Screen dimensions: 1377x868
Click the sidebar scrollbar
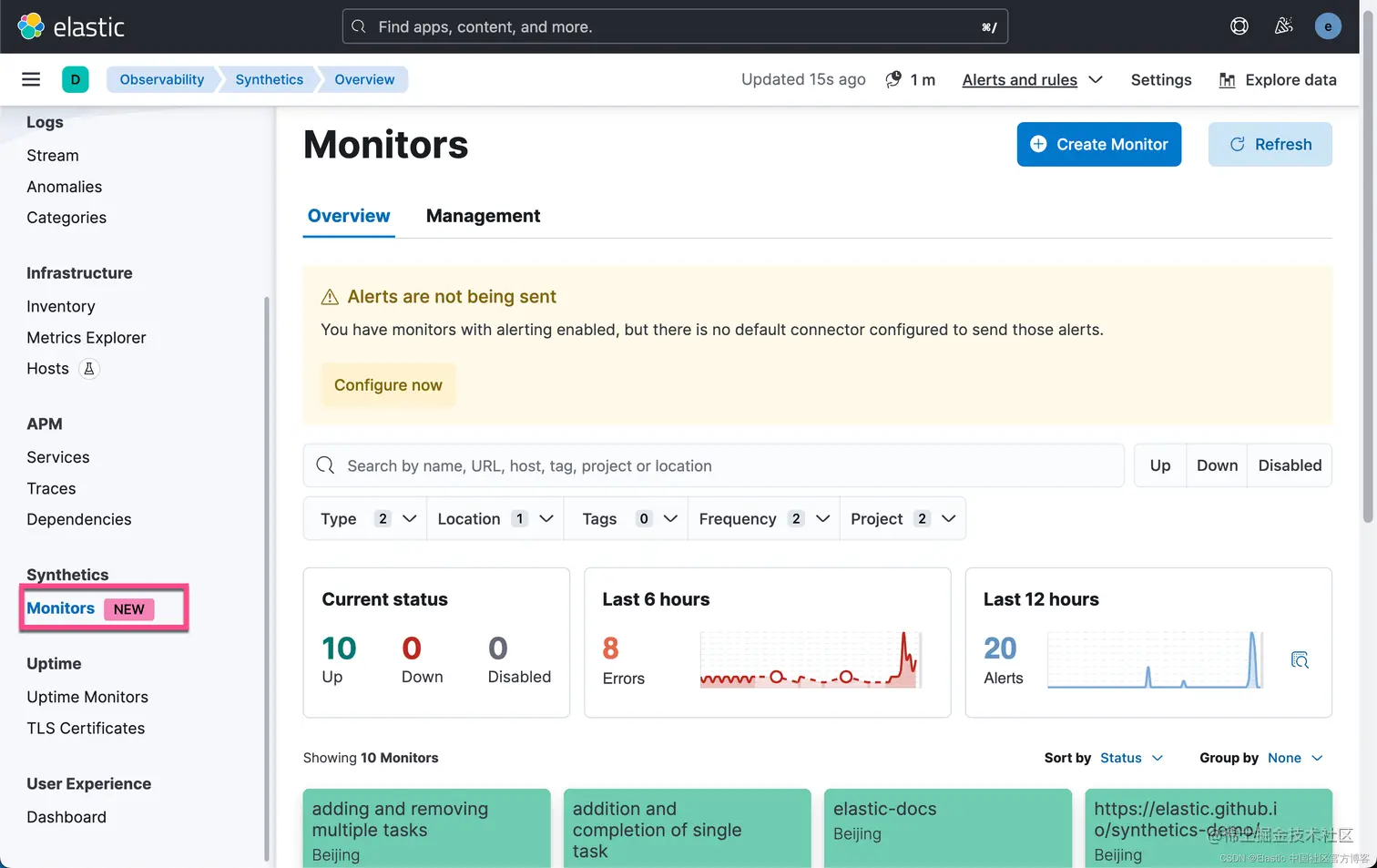point(267,578)
